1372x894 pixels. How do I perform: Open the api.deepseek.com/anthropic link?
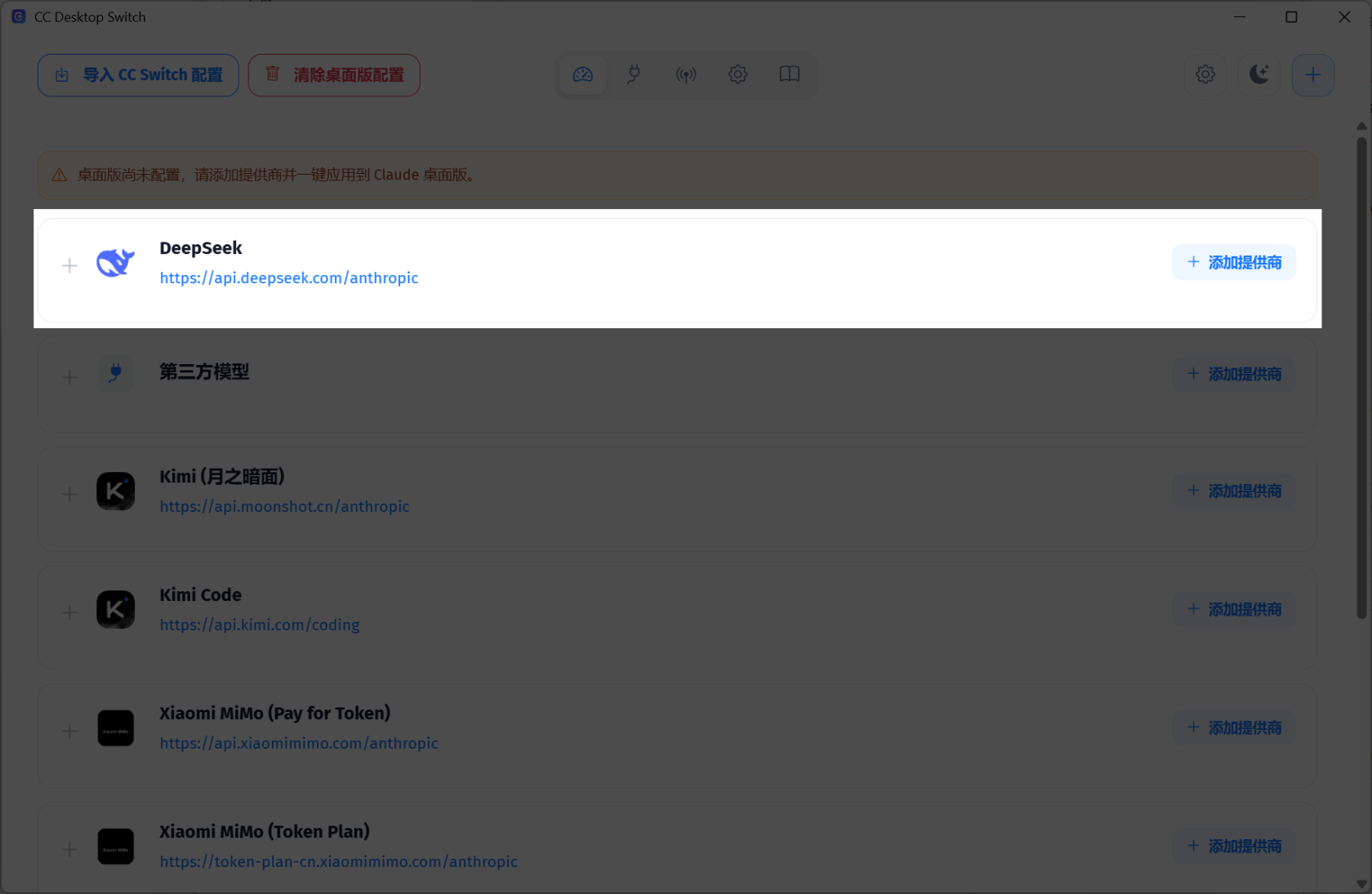click(x=289, y=278)
